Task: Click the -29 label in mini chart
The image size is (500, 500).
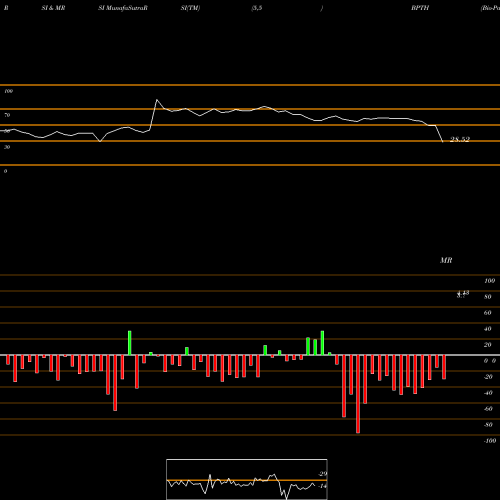Action: pos(322,474)
